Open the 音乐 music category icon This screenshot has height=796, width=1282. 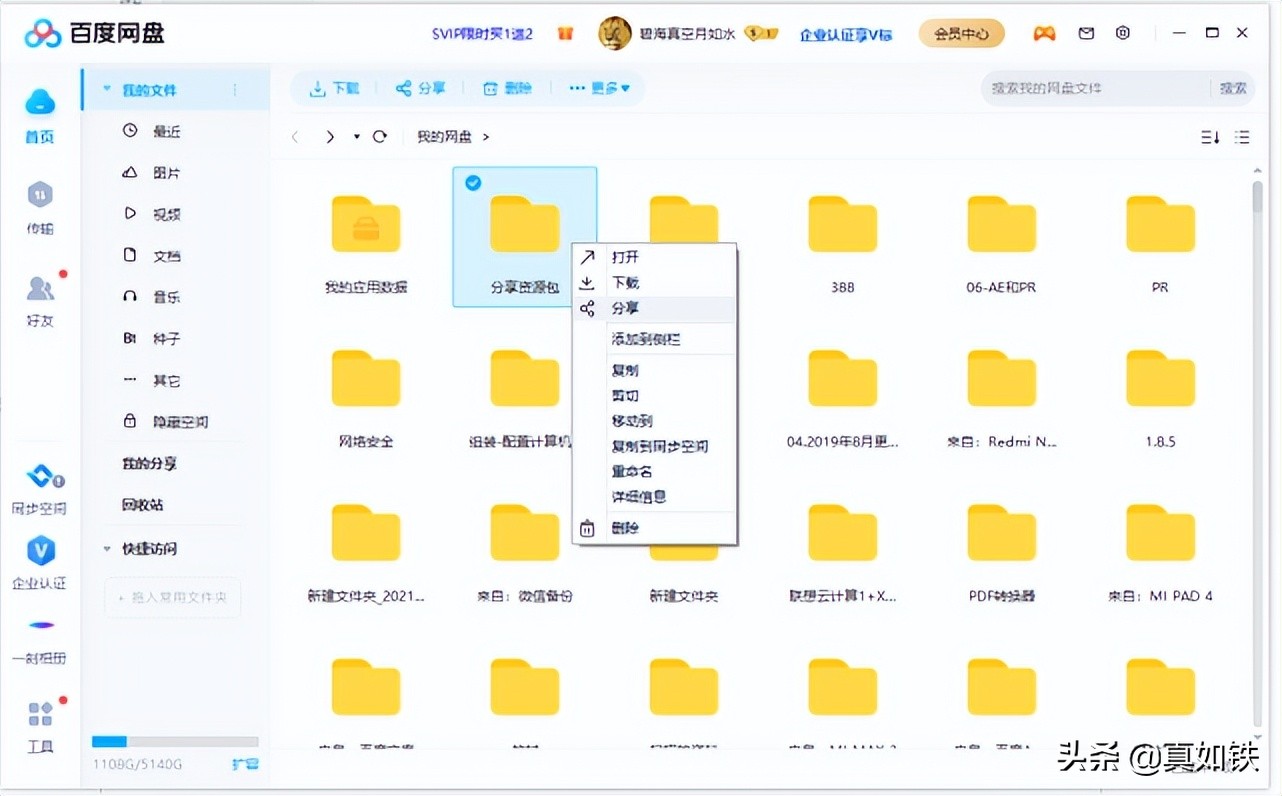click(x=130, y=296)
